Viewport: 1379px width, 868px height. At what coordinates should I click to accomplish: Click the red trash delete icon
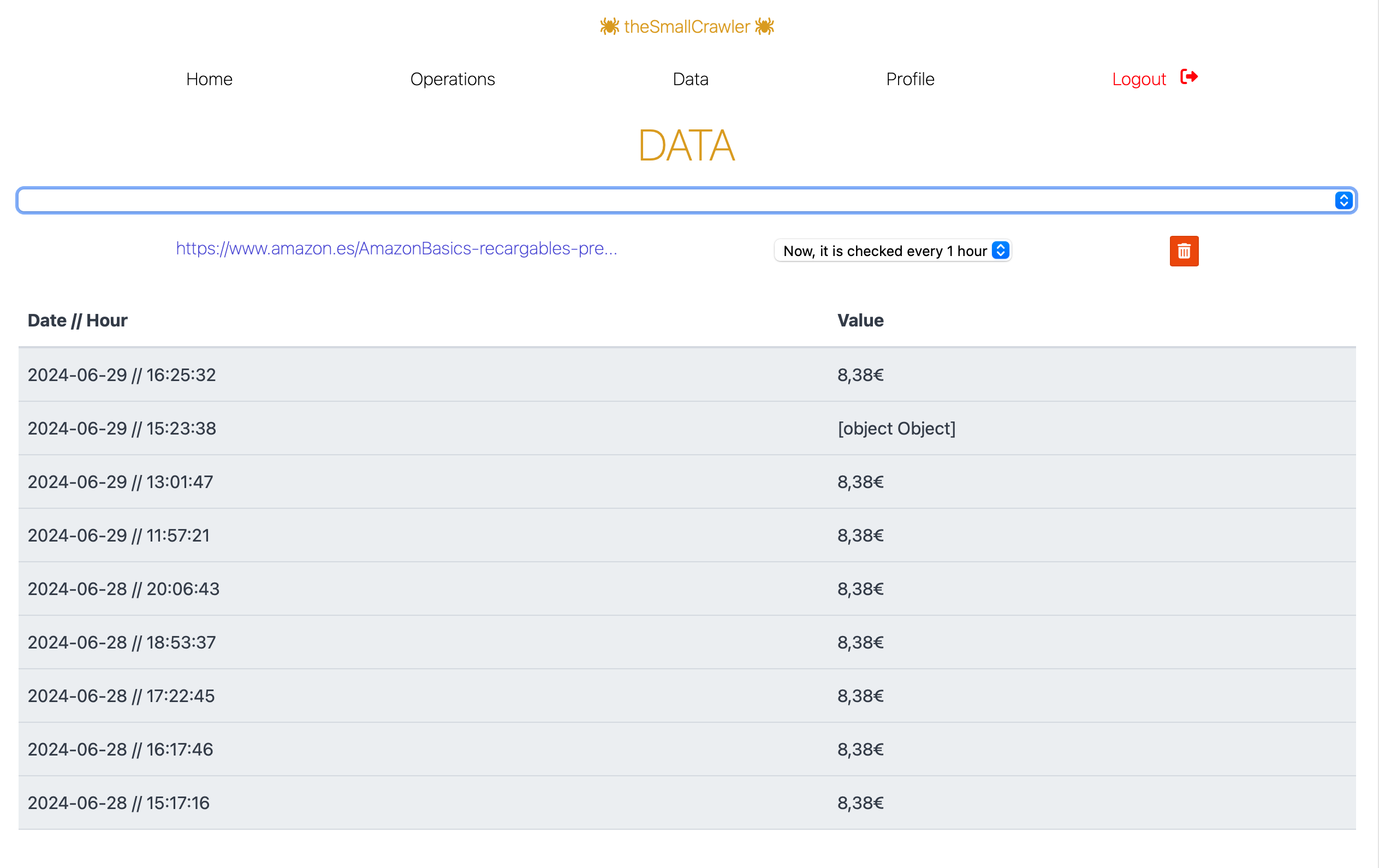tap(1184, 251)
